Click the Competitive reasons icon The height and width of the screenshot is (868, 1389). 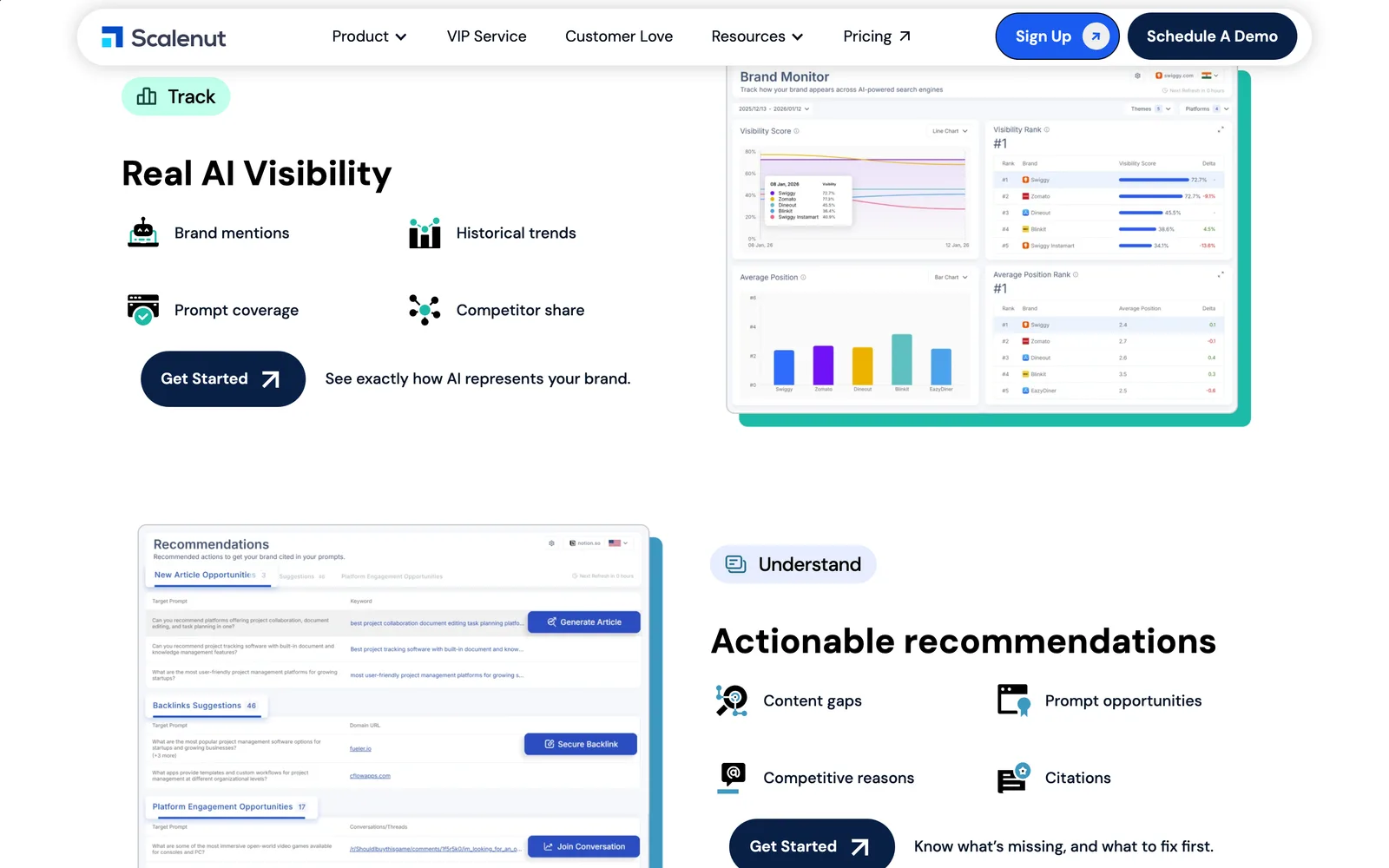[x=732, y=778]
